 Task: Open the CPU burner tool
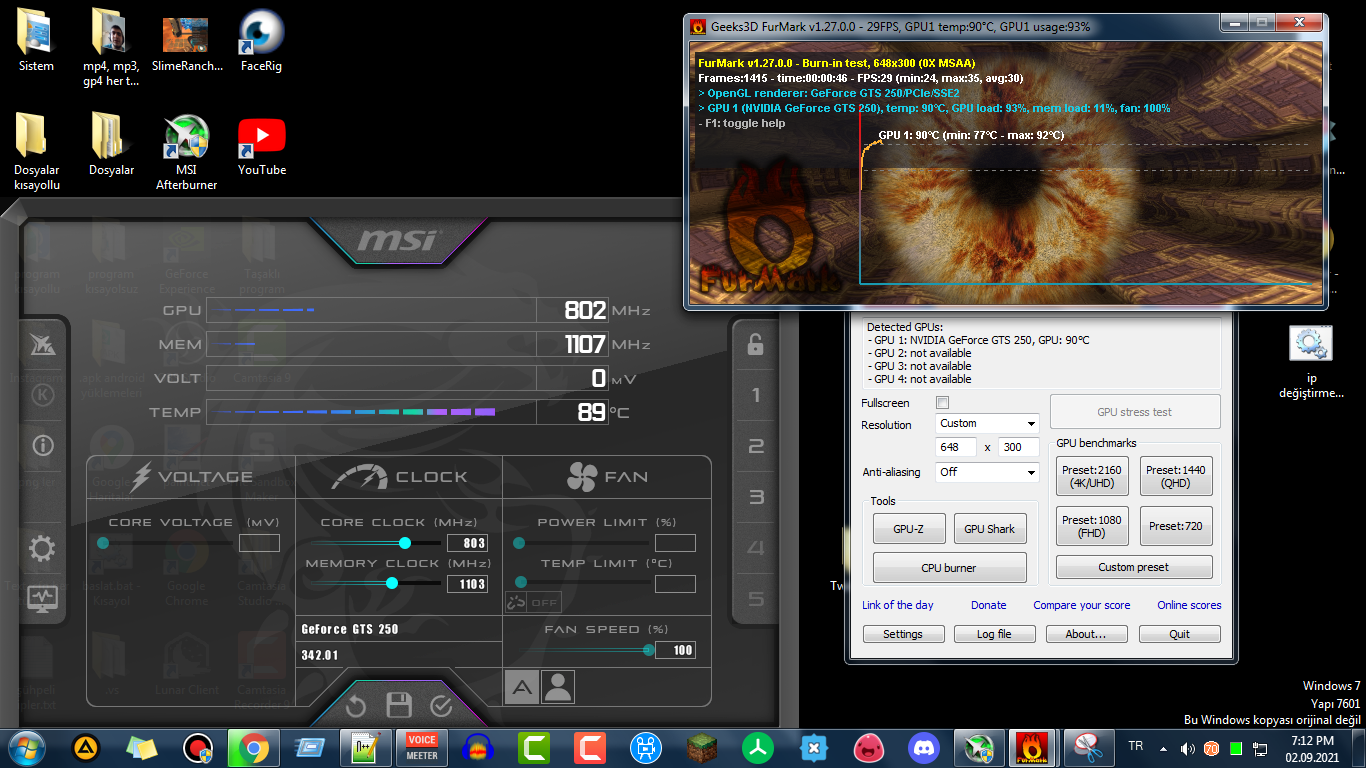[x=949, y=568]
